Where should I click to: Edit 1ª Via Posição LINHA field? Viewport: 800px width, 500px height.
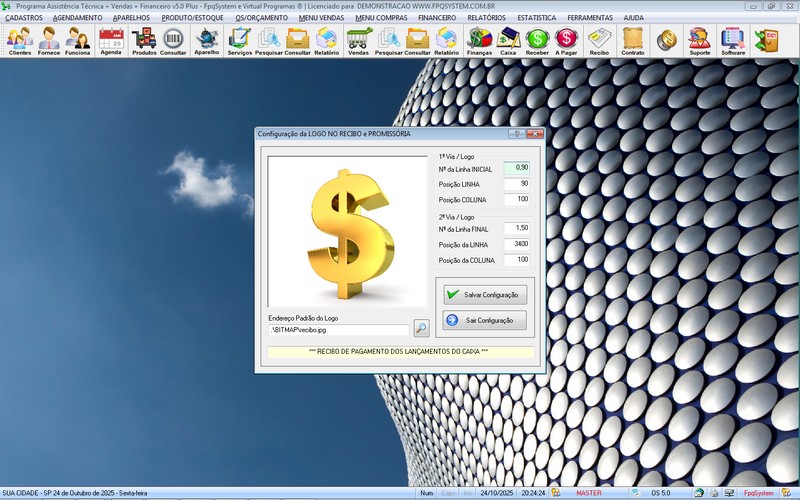point(517,184)
